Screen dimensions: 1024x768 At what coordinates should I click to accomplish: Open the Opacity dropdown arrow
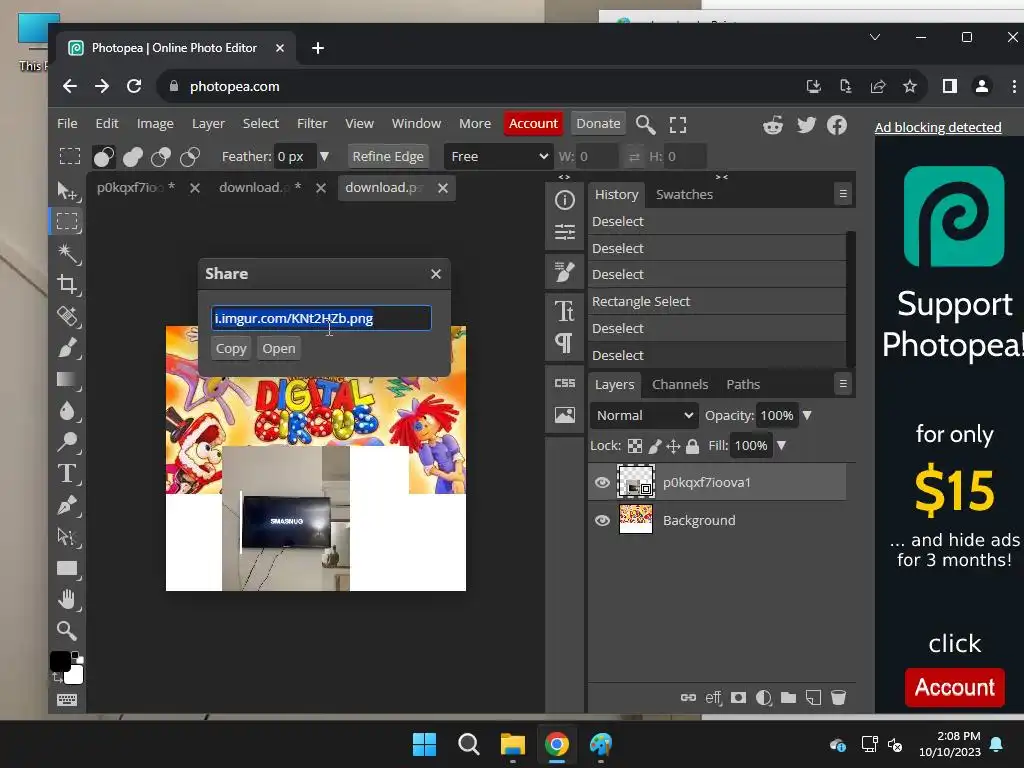coord(807,415)
